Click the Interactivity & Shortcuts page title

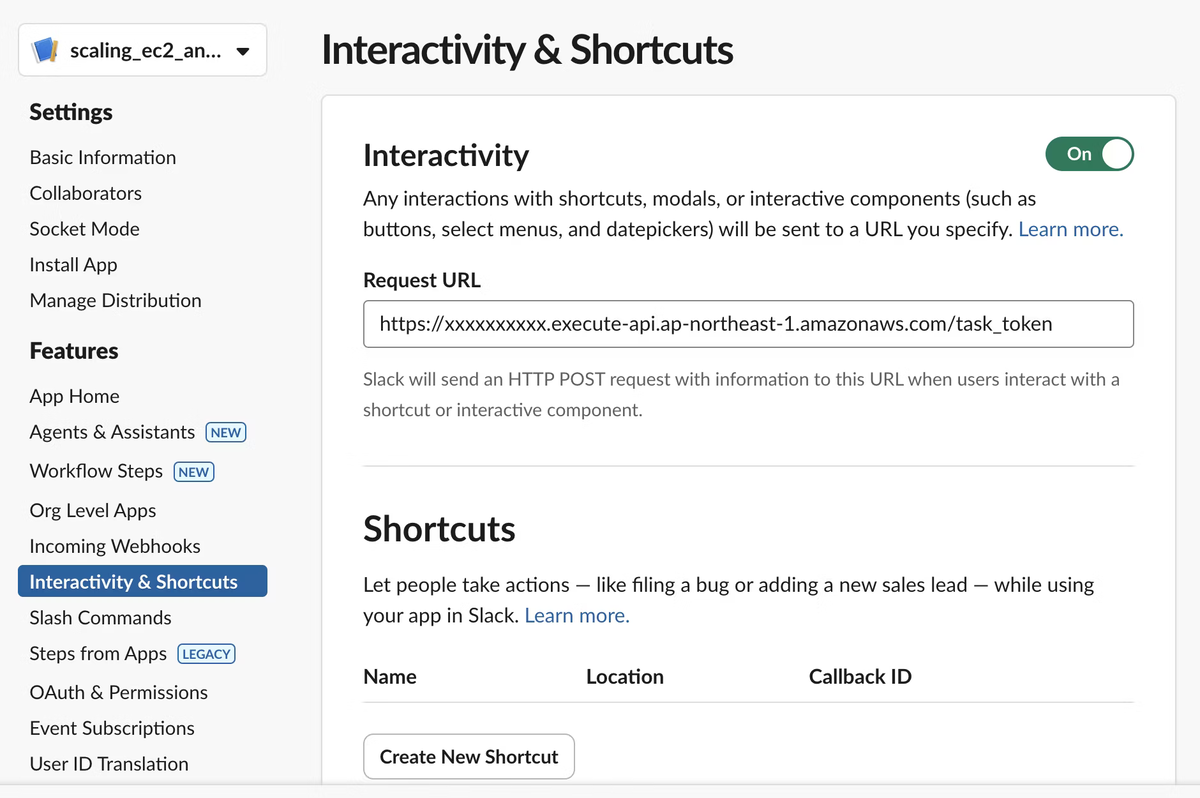527,51
